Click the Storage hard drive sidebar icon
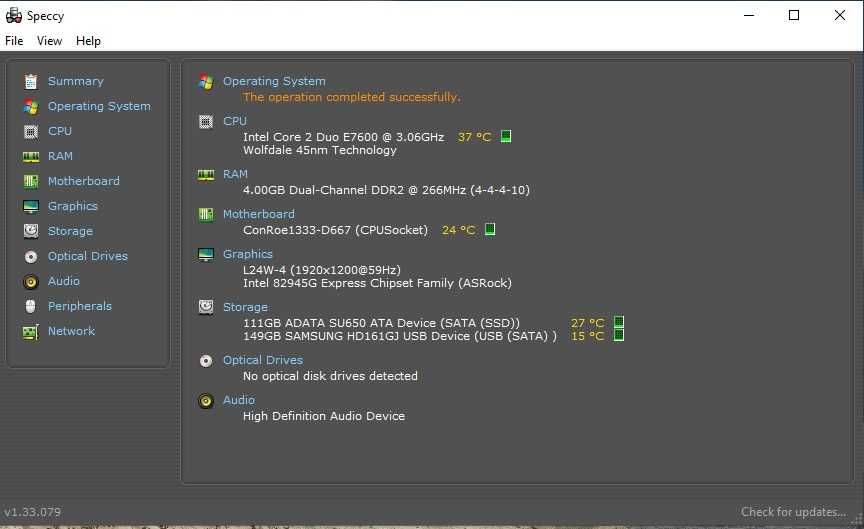The image size is (864, 529). 31,231
